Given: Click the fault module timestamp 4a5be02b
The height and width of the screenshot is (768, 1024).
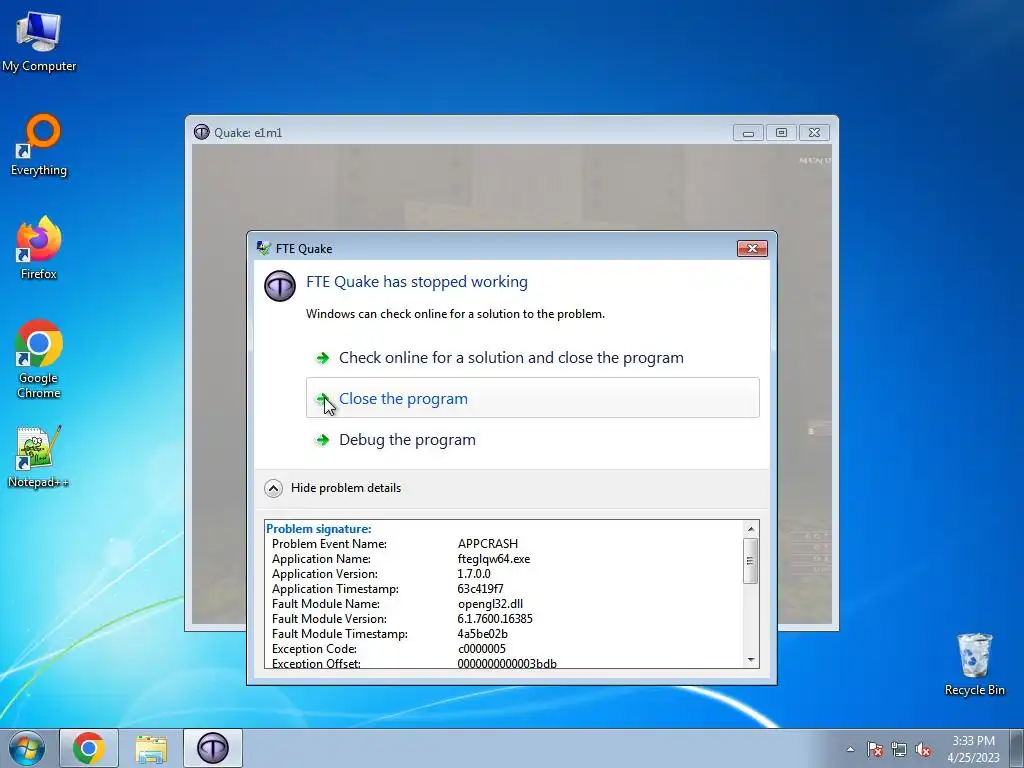Looking at the screenshot, I should click(x=483, y=634).
